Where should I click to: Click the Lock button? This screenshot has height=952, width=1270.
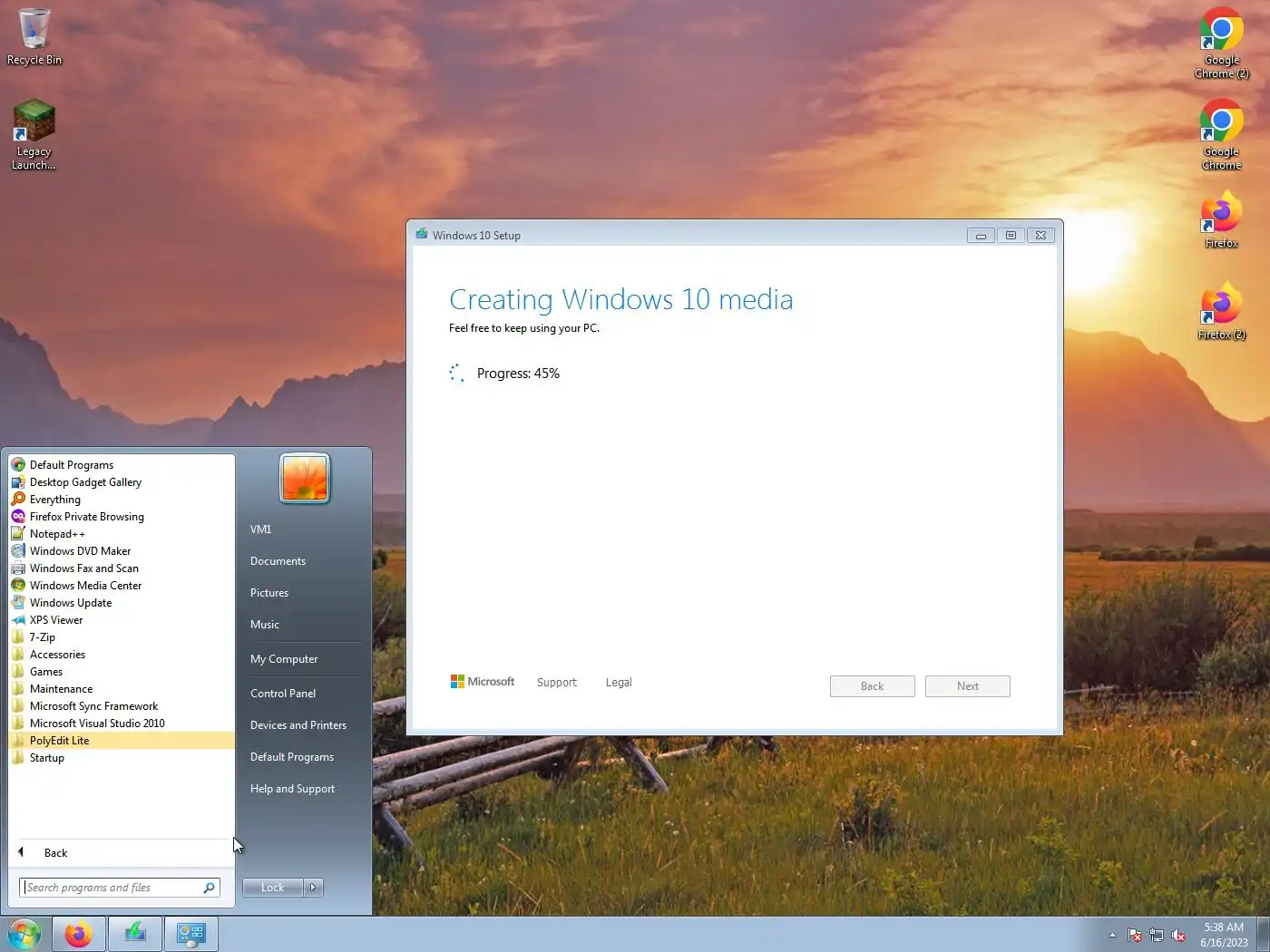point(273,888)
